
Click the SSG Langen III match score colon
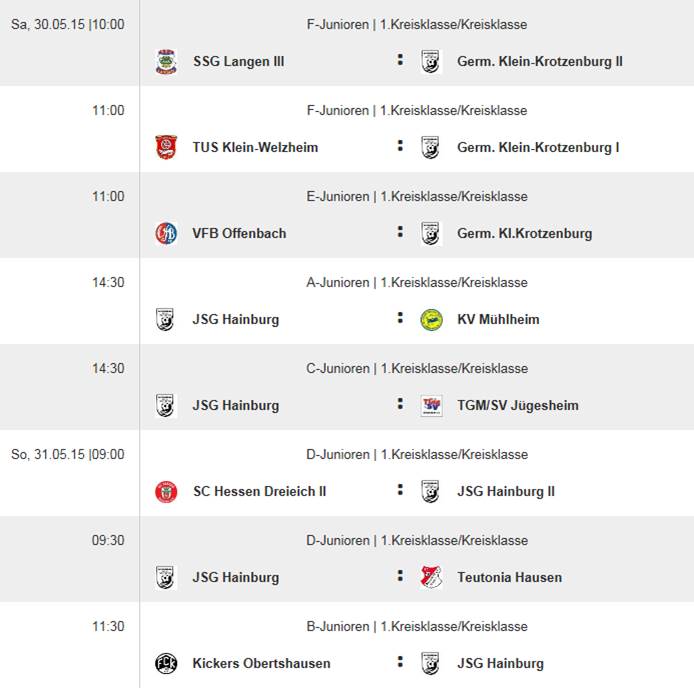pos(400,61)
